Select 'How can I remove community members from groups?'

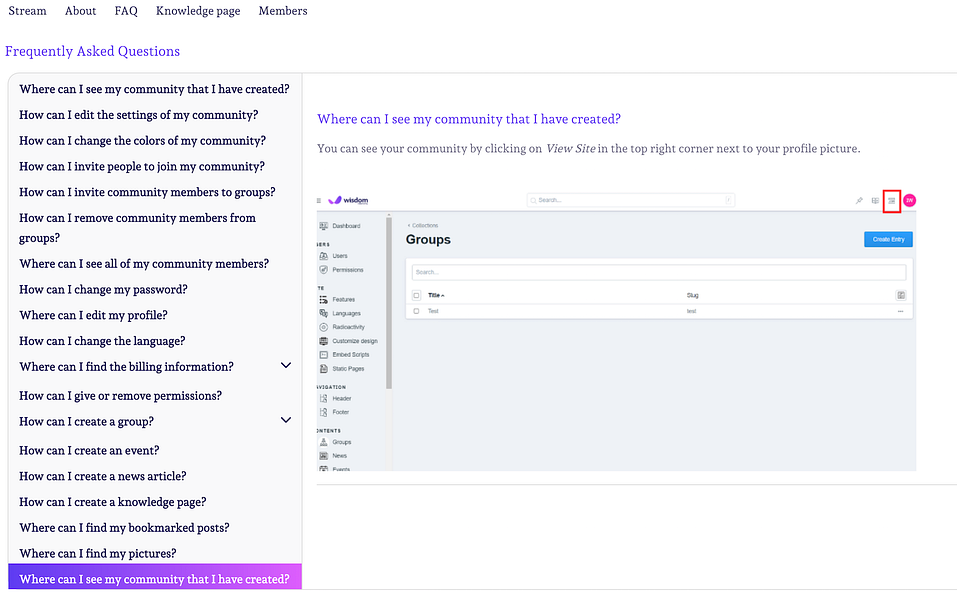(137, 228)
